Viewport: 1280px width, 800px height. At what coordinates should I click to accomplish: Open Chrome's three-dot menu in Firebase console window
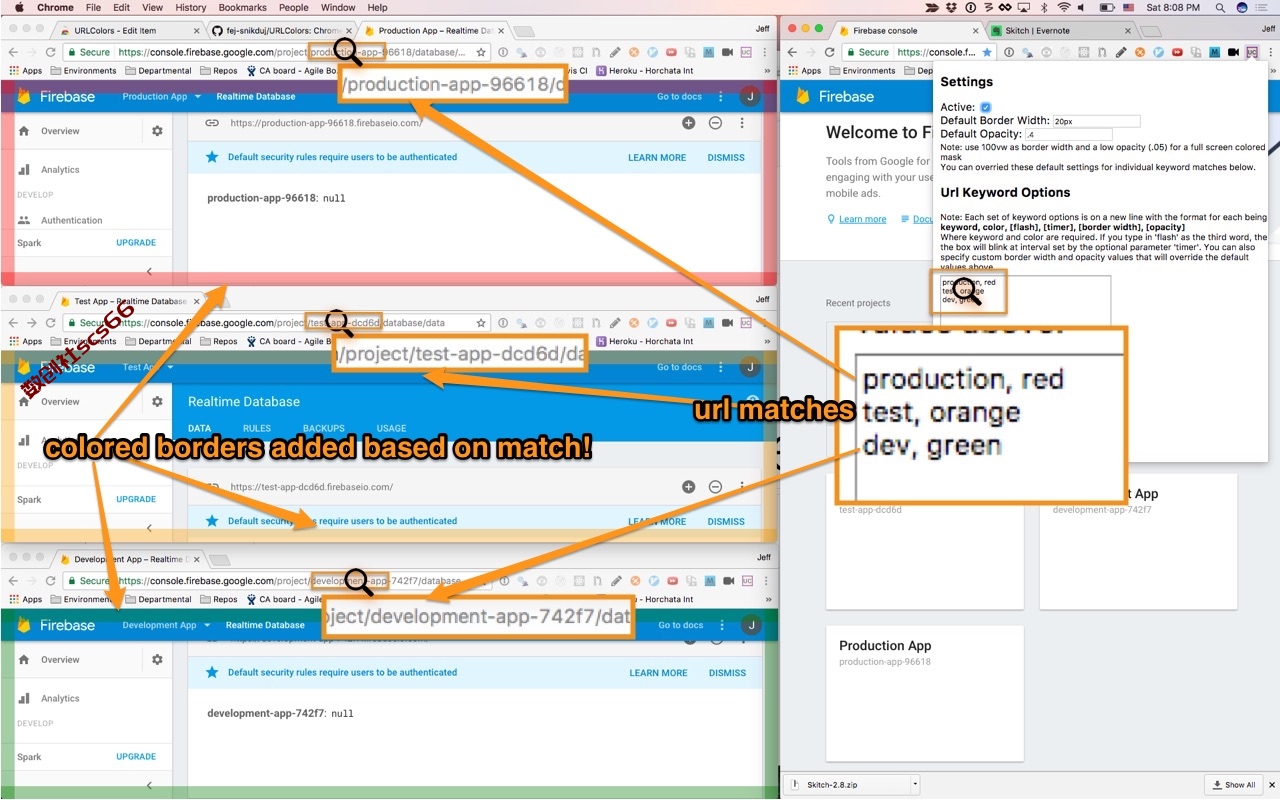tap(1269, 52)
